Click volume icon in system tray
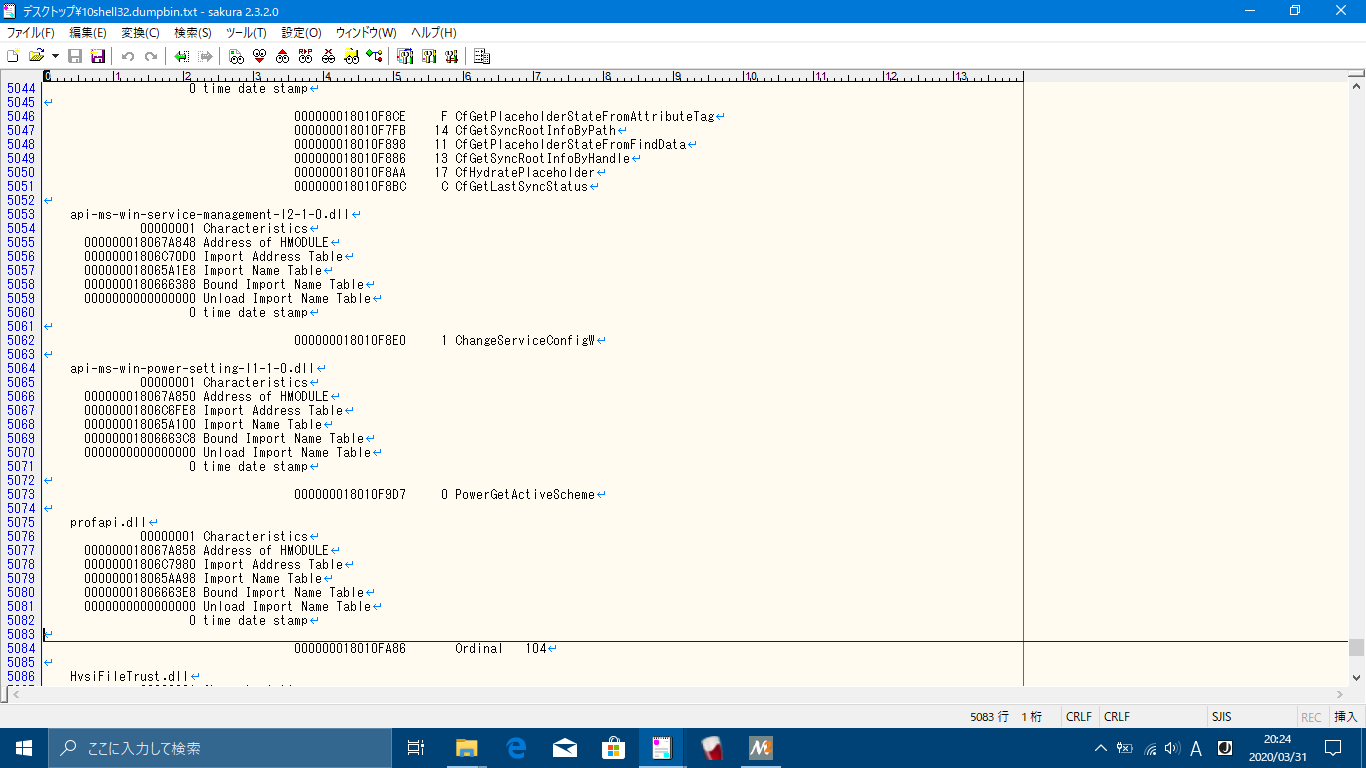1366x768 pixels. click(1172, 748)
